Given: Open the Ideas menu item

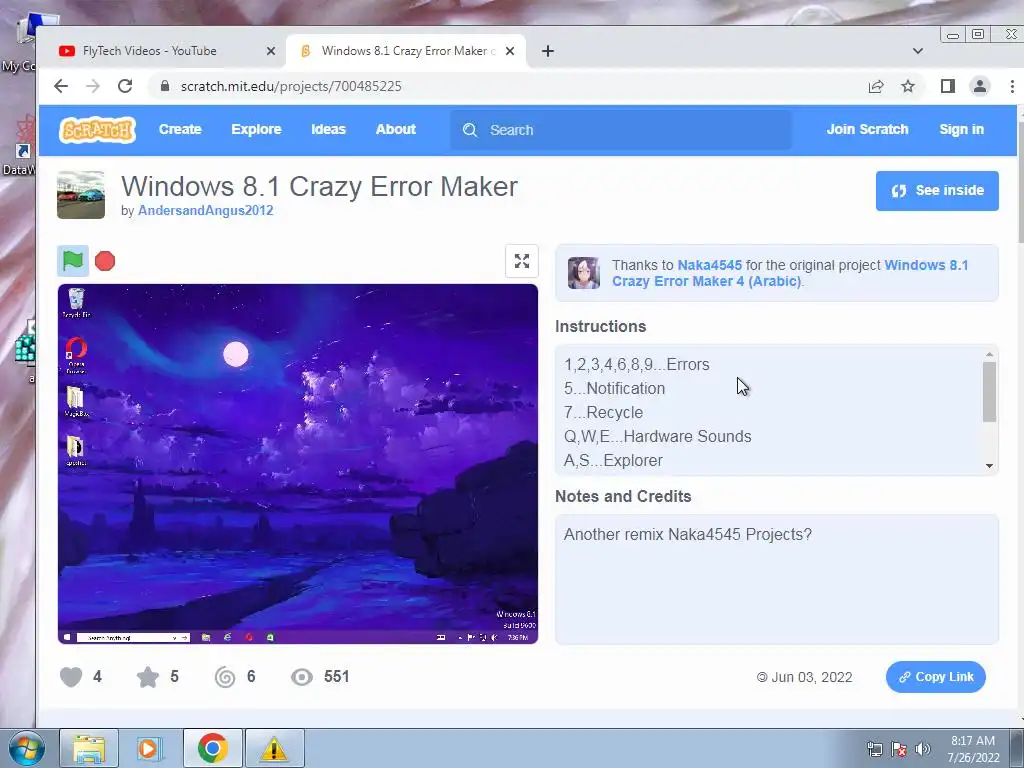Looking at the screenshot, I should 328,129.
